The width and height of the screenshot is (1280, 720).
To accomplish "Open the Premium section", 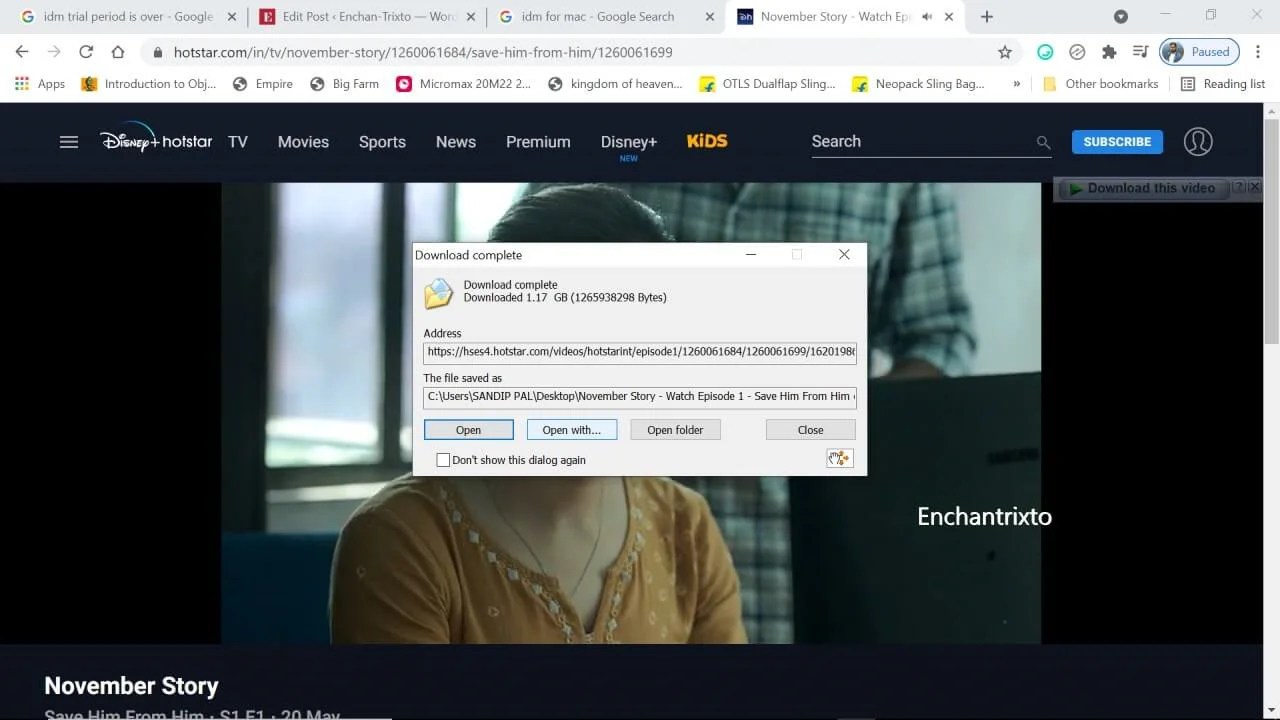I will 538,142.
